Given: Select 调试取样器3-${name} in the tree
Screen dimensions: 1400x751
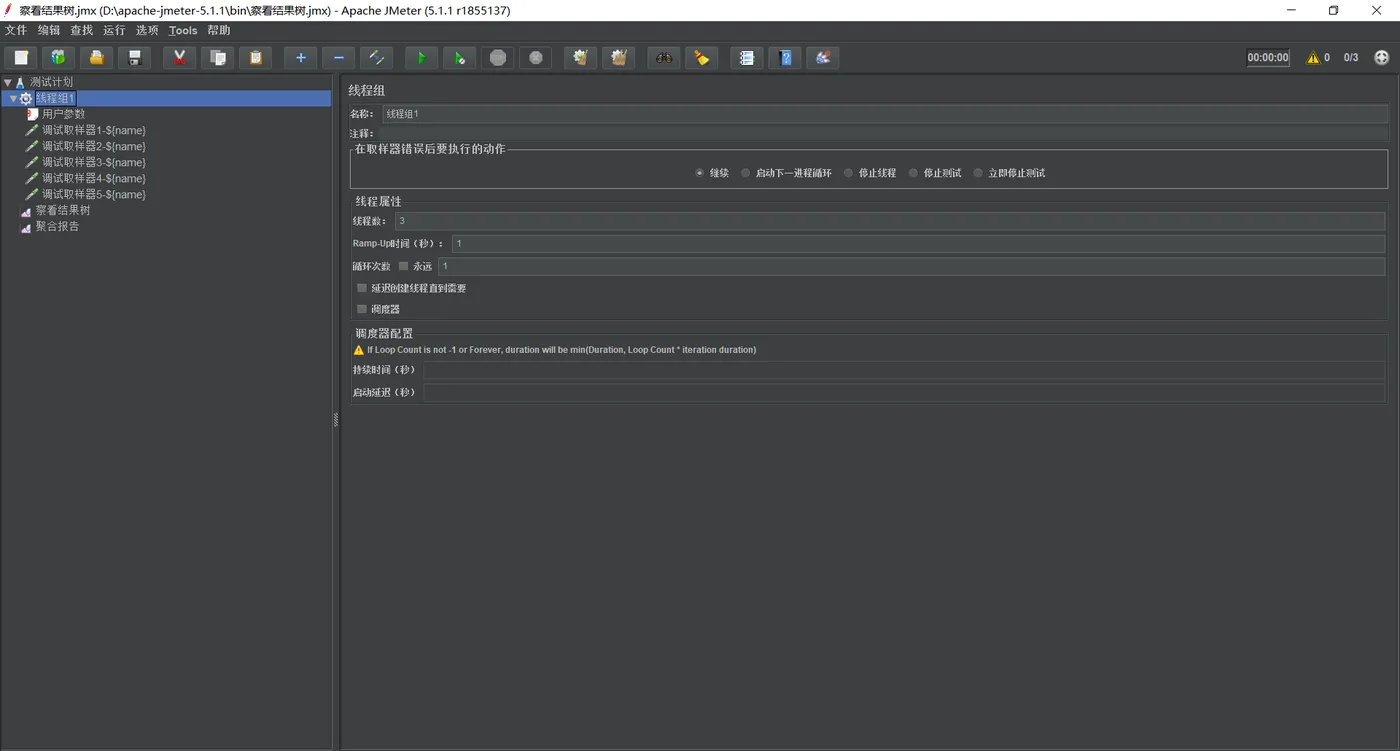Looking at the screenshot, I should pyautogui.click(x=94, y=162).
